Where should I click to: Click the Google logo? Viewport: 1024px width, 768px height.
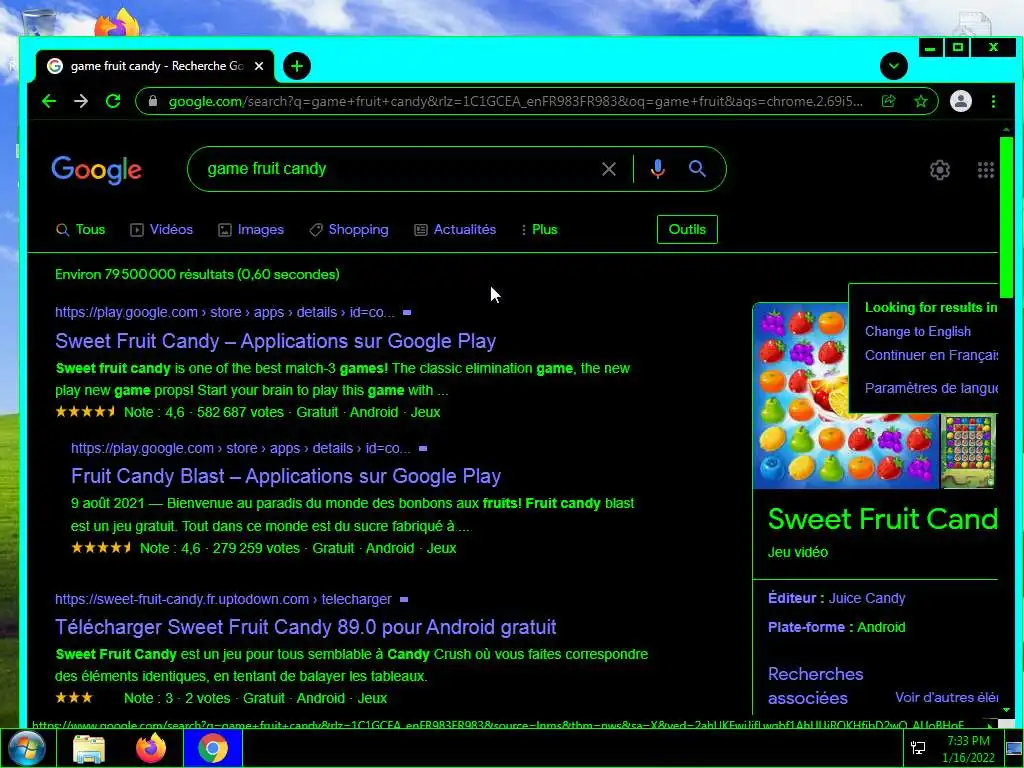tap(97, 170)
